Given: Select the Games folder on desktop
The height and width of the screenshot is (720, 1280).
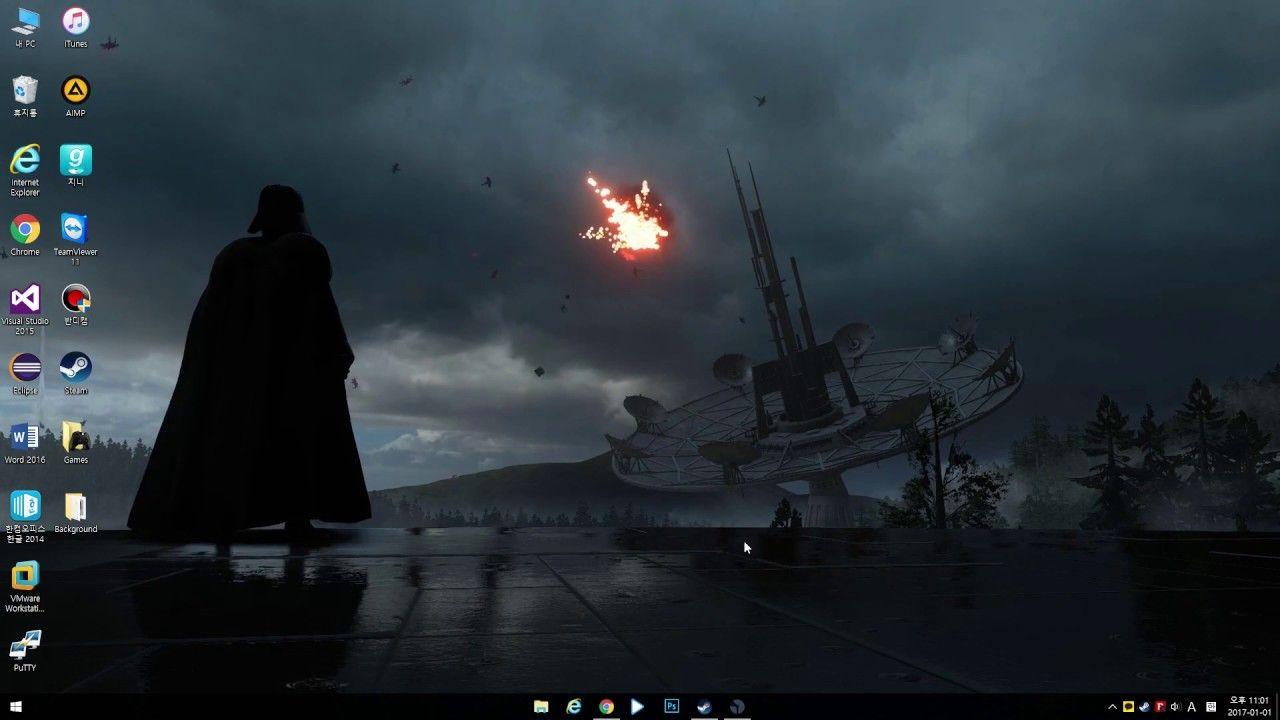Looking at the screenshot, I should point(76,443).
